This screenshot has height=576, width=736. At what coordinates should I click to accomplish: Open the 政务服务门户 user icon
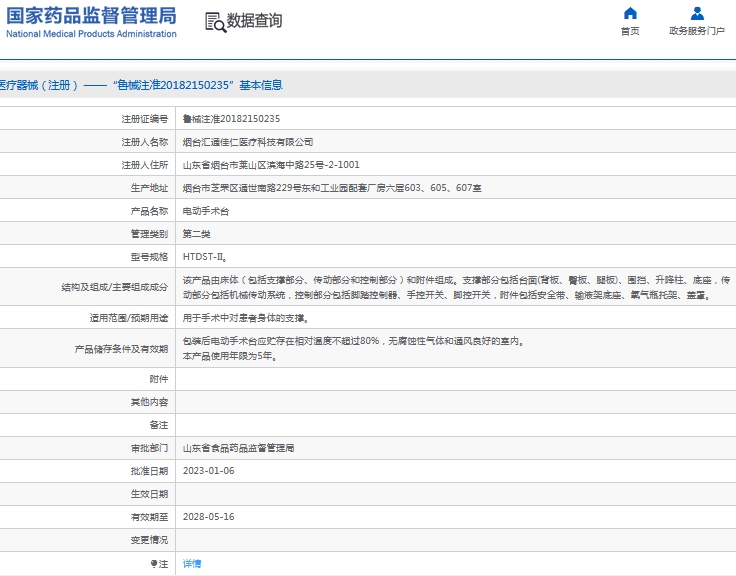click(x=697, y=13)
